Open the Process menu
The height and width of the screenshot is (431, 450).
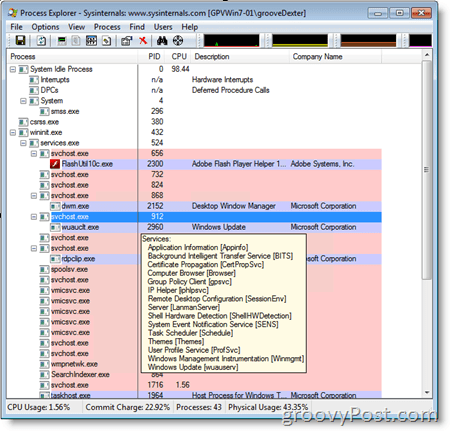107,27
